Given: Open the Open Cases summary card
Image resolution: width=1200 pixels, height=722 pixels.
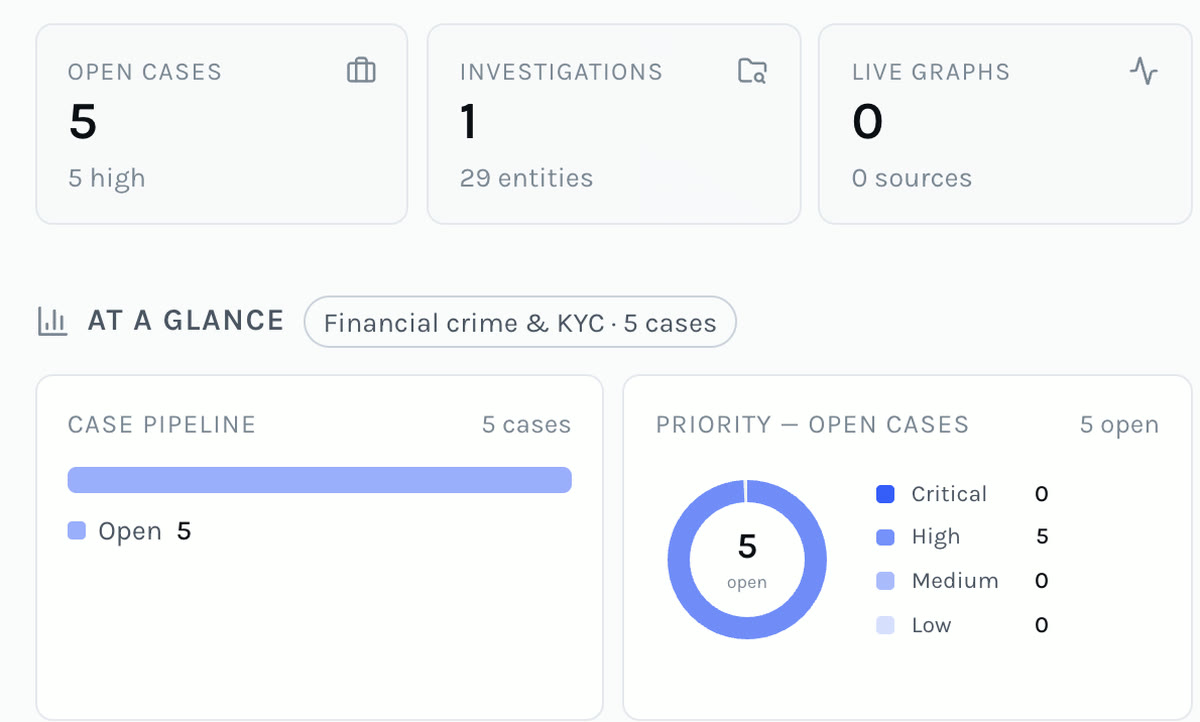Looking at the screenshot, I should 222,124.
